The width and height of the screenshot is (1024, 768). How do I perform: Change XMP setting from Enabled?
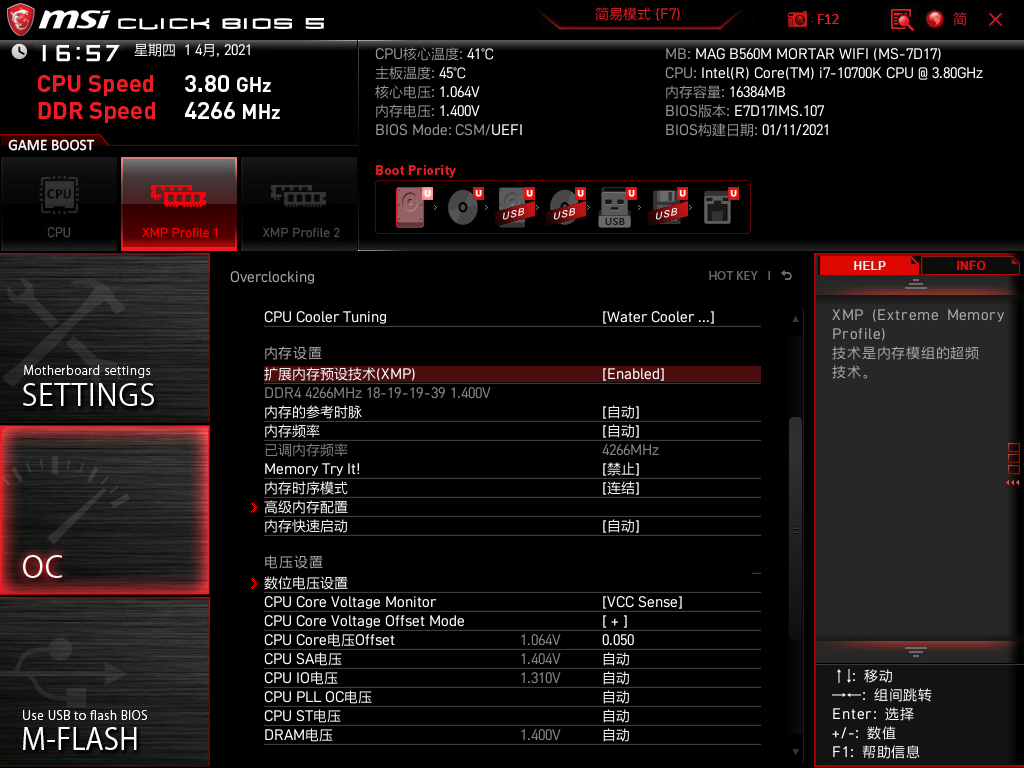coord(633,374)
